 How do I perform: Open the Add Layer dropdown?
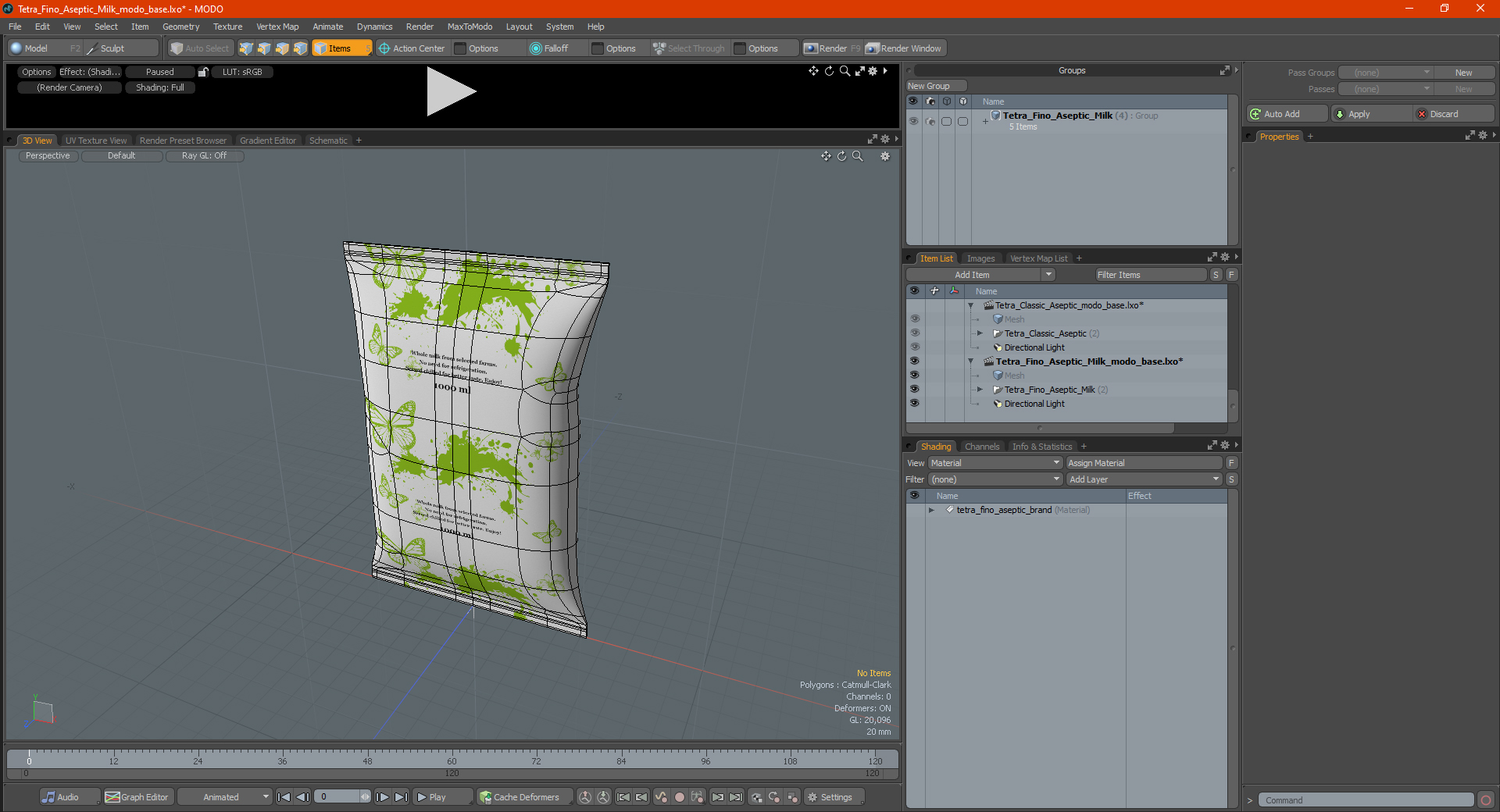1144,479
